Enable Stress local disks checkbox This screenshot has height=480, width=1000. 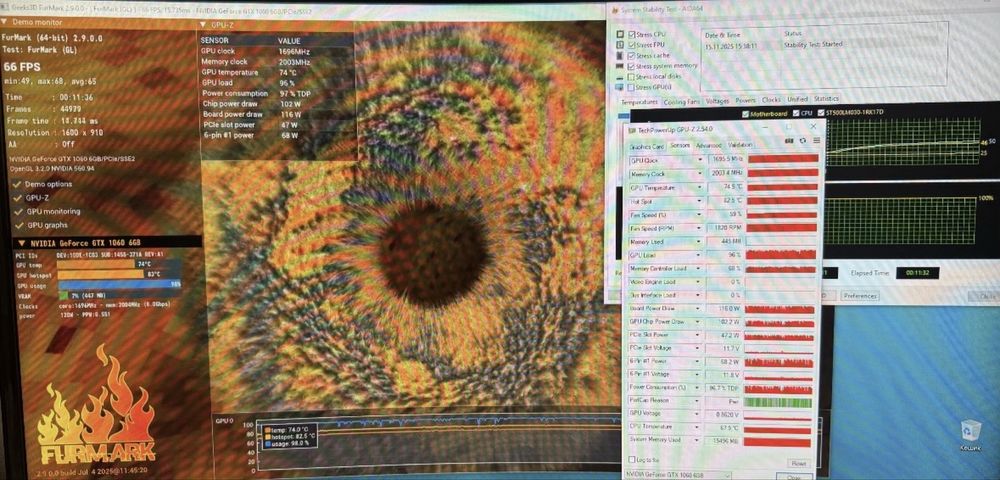pyautogui.click(x=631, y=76)
